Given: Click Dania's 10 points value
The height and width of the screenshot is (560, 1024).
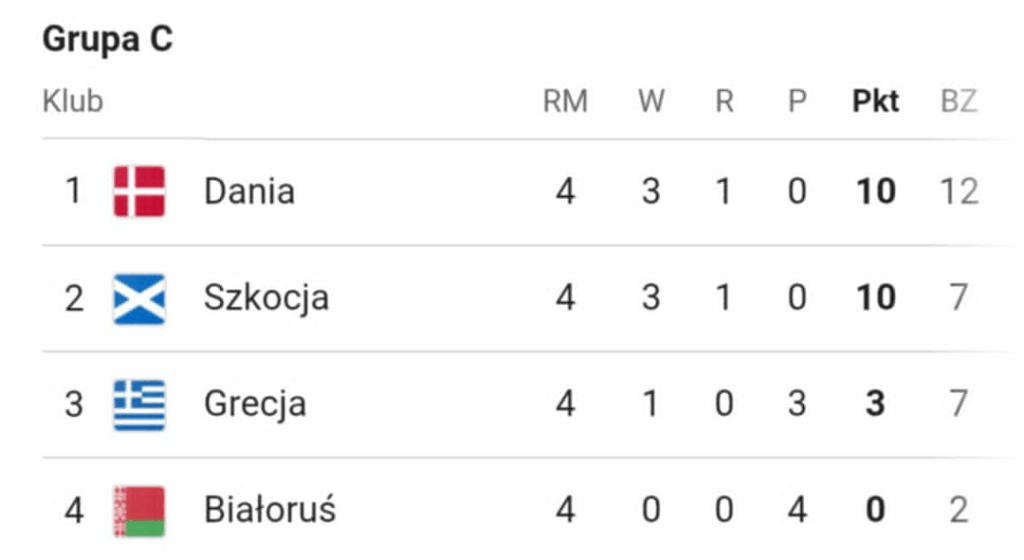Looking at the screenshot, I should pyautogui.click(x=875, y=191).
